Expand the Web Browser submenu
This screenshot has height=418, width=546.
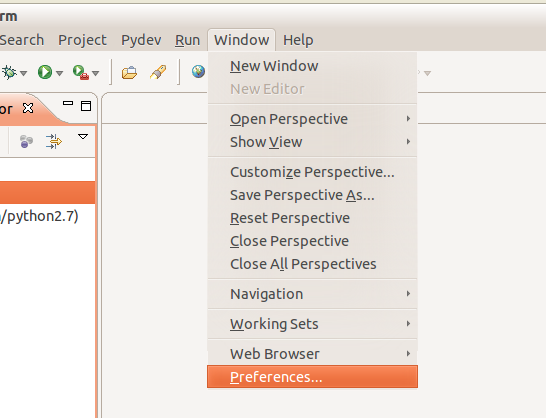coord(312,354)
